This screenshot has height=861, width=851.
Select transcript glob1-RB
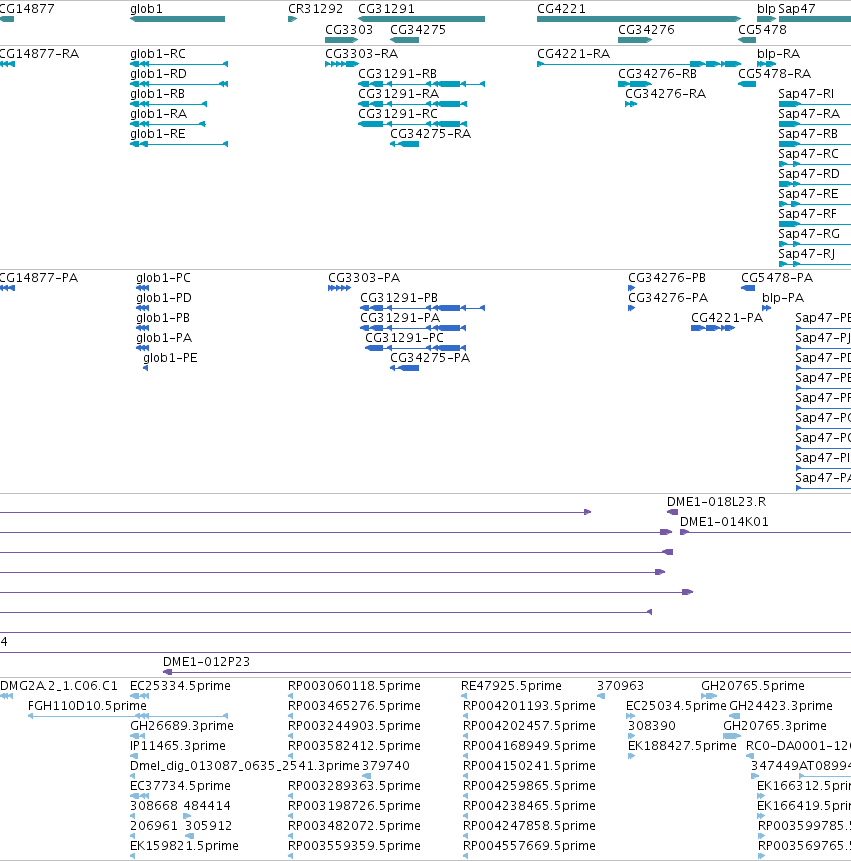click(x=169, y=104)
